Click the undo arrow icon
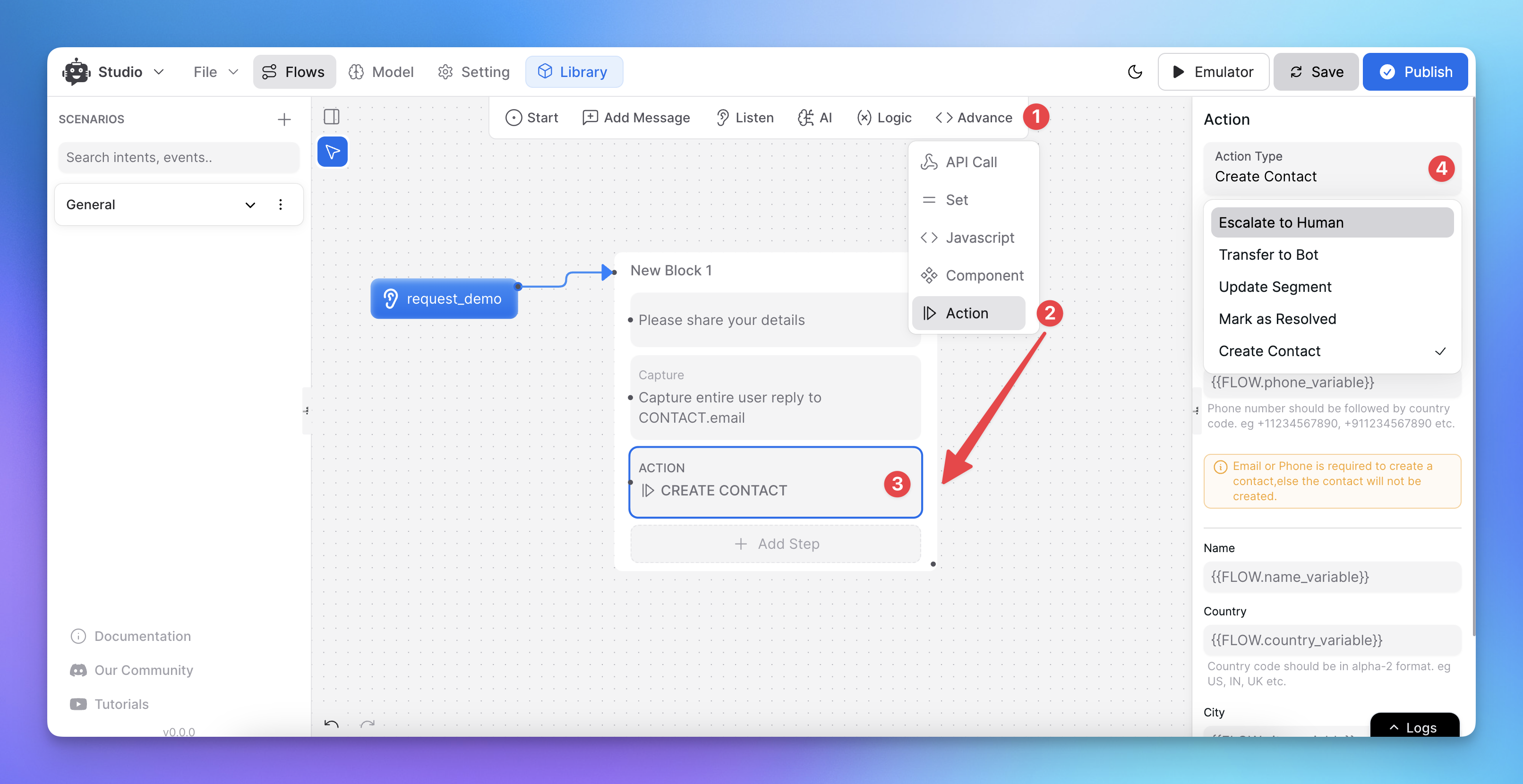Image resolution: width=1523 pixels, height=784 pixels. click(x=332, y=724)
